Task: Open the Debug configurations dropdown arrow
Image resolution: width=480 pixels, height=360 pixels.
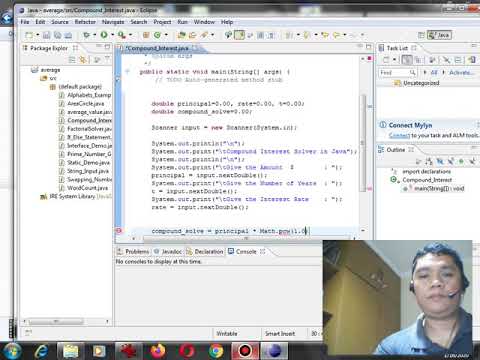Action: pyautogui.click(x=95, y=35)
